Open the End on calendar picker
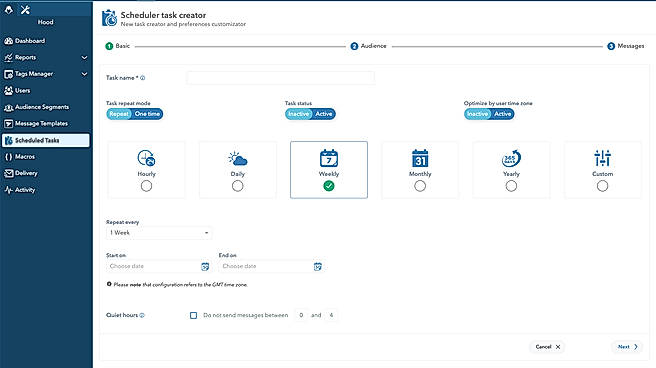 coord(318,266)
